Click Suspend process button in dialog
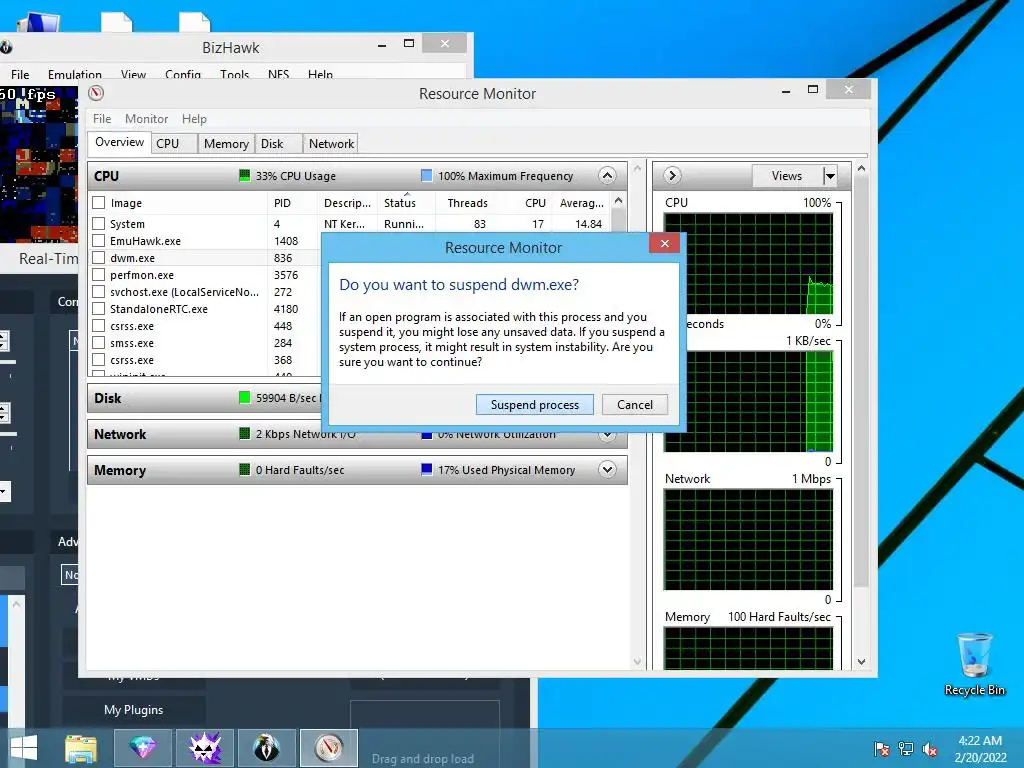Viewport: 1024px width, 768px height. pos(534,405)
